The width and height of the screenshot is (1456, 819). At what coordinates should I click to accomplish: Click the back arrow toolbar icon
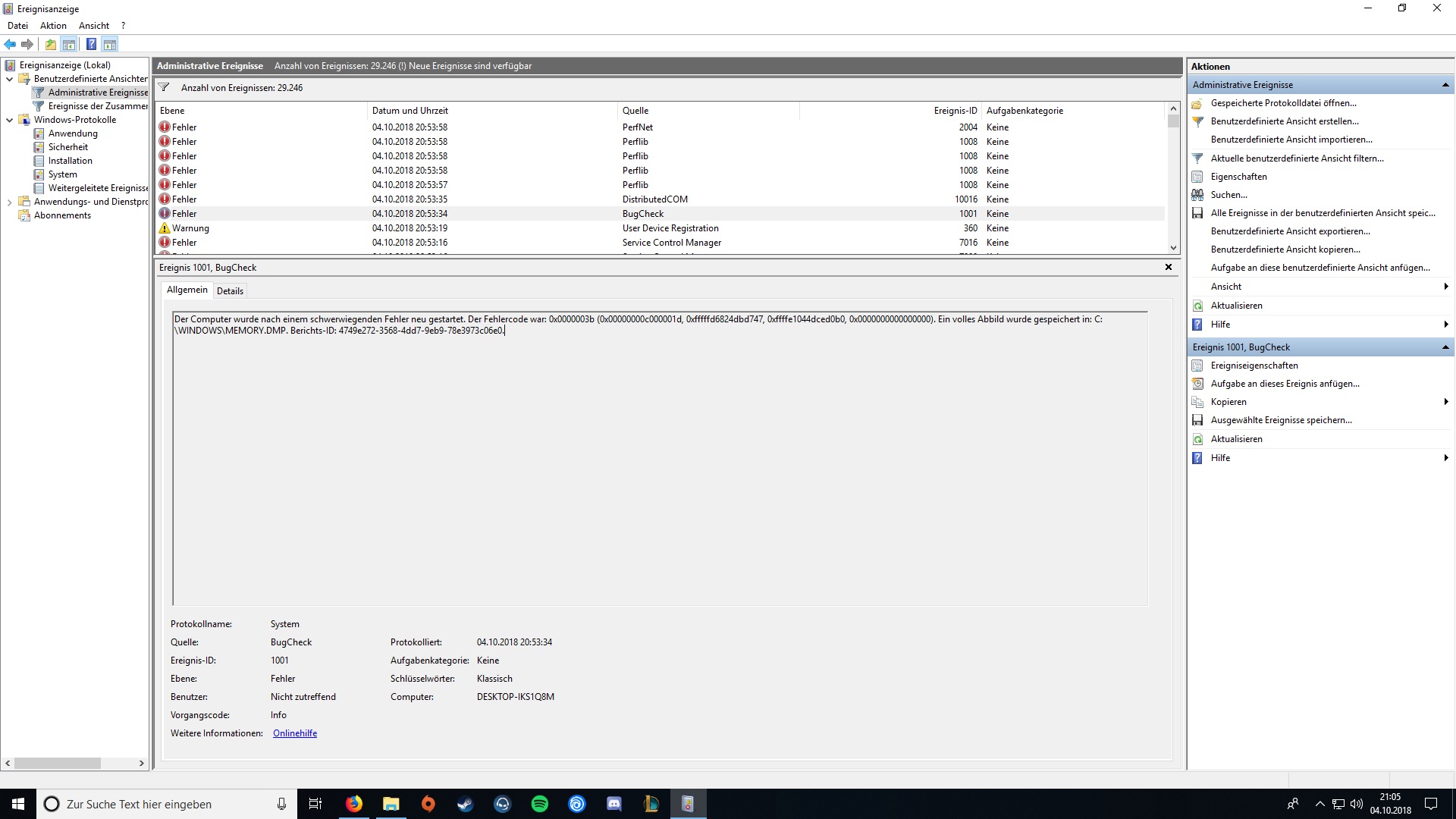[10, 45]
